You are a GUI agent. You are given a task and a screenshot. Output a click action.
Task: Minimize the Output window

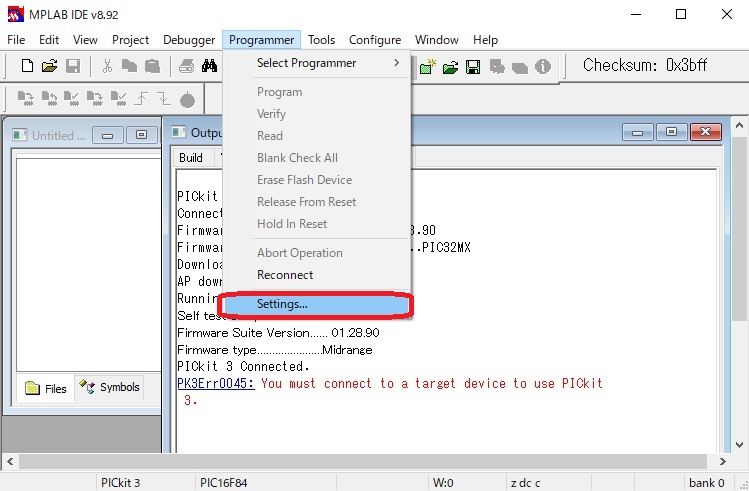[637, 132]
